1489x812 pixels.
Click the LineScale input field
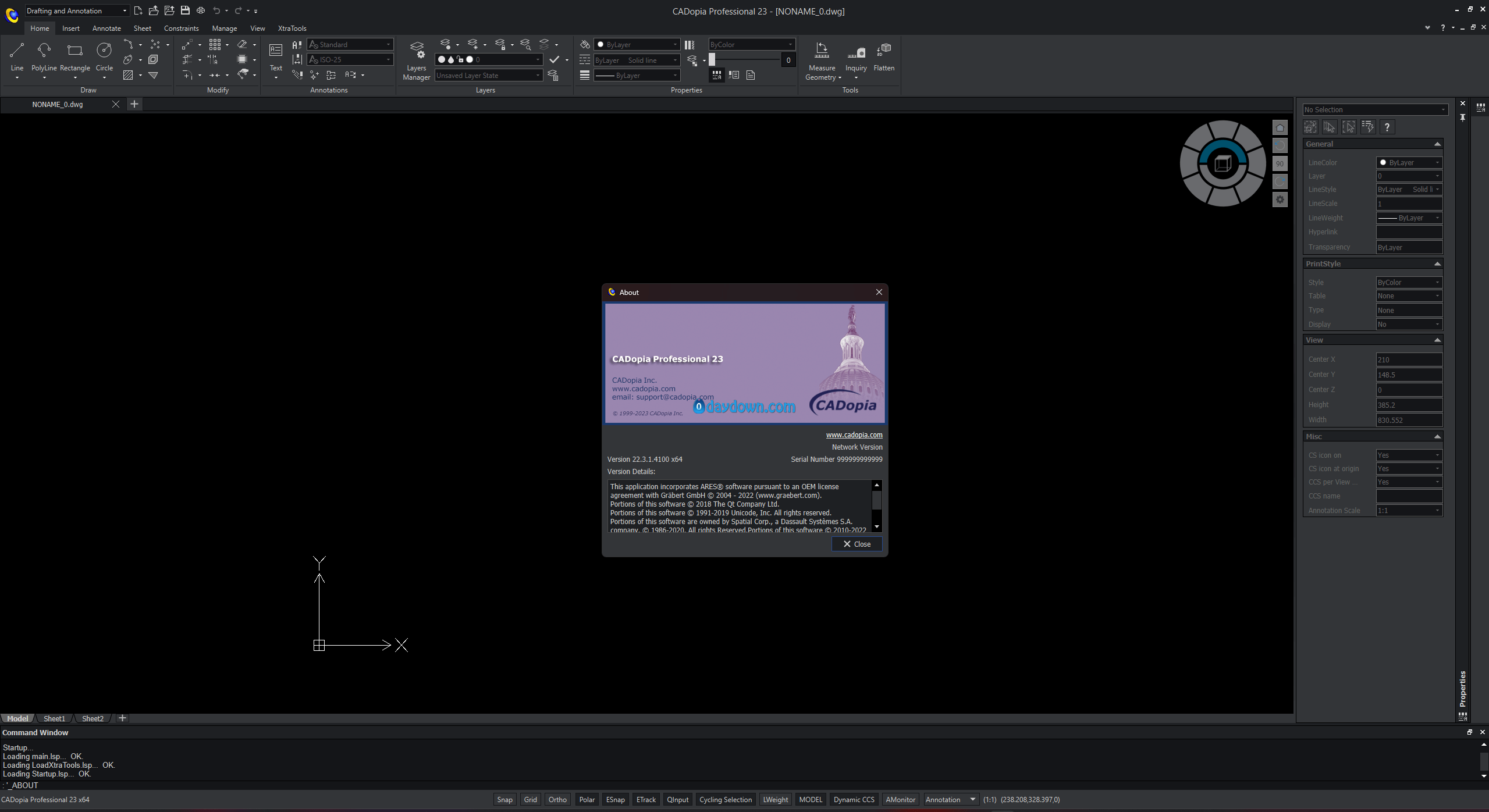click(1409, 204)
